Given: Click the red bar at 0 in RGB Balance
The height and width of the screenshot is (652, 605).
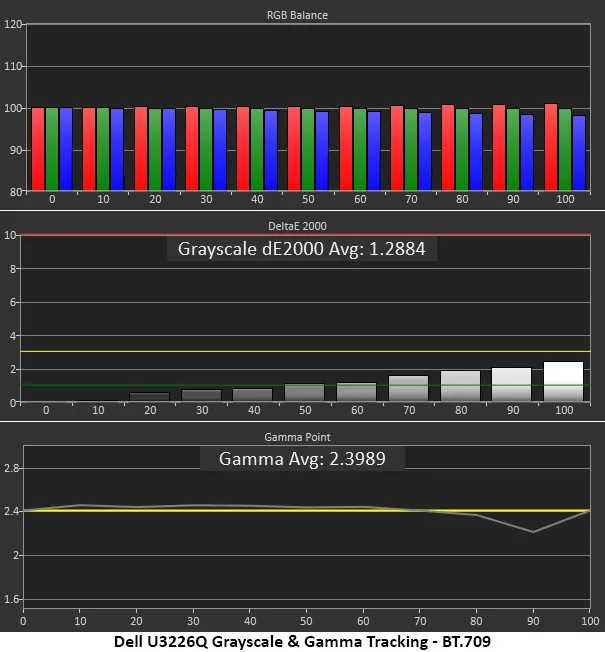Looking at the screenshot, I should (x=38, y=149).
